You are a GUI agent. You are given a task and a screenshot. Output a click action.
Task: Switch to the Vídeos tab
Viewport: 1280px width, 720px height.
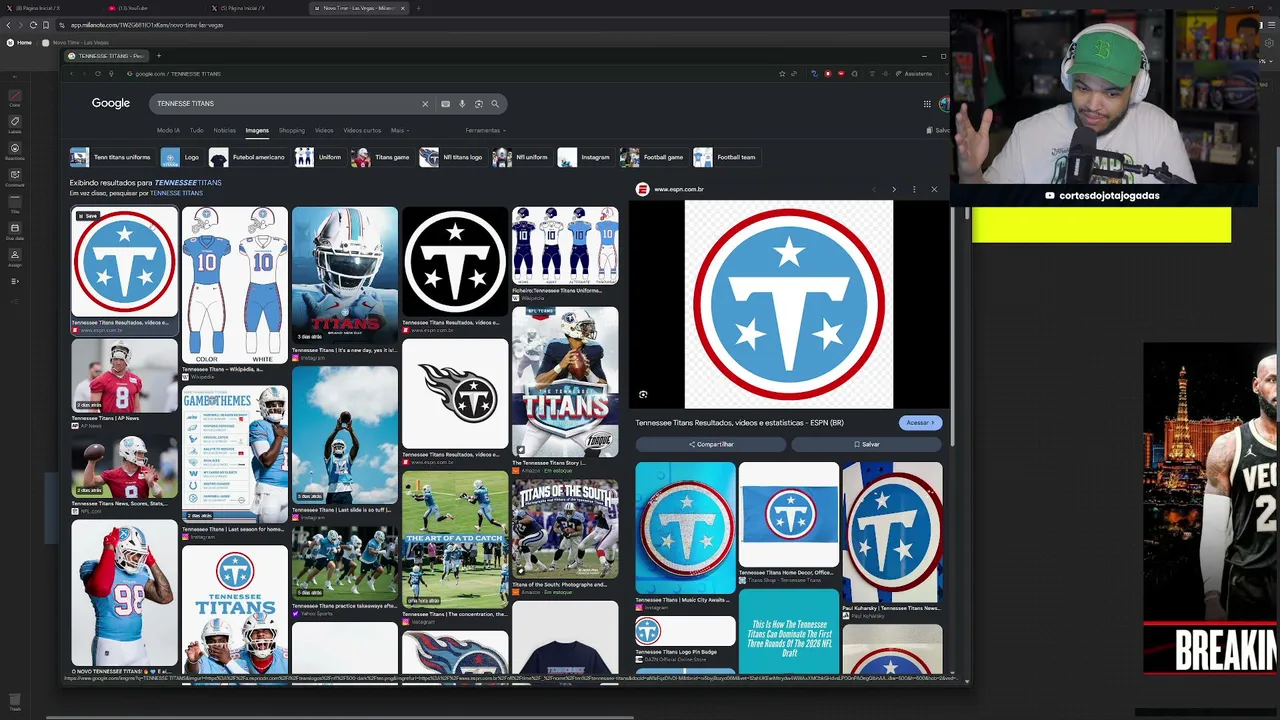tap(324, 130)
